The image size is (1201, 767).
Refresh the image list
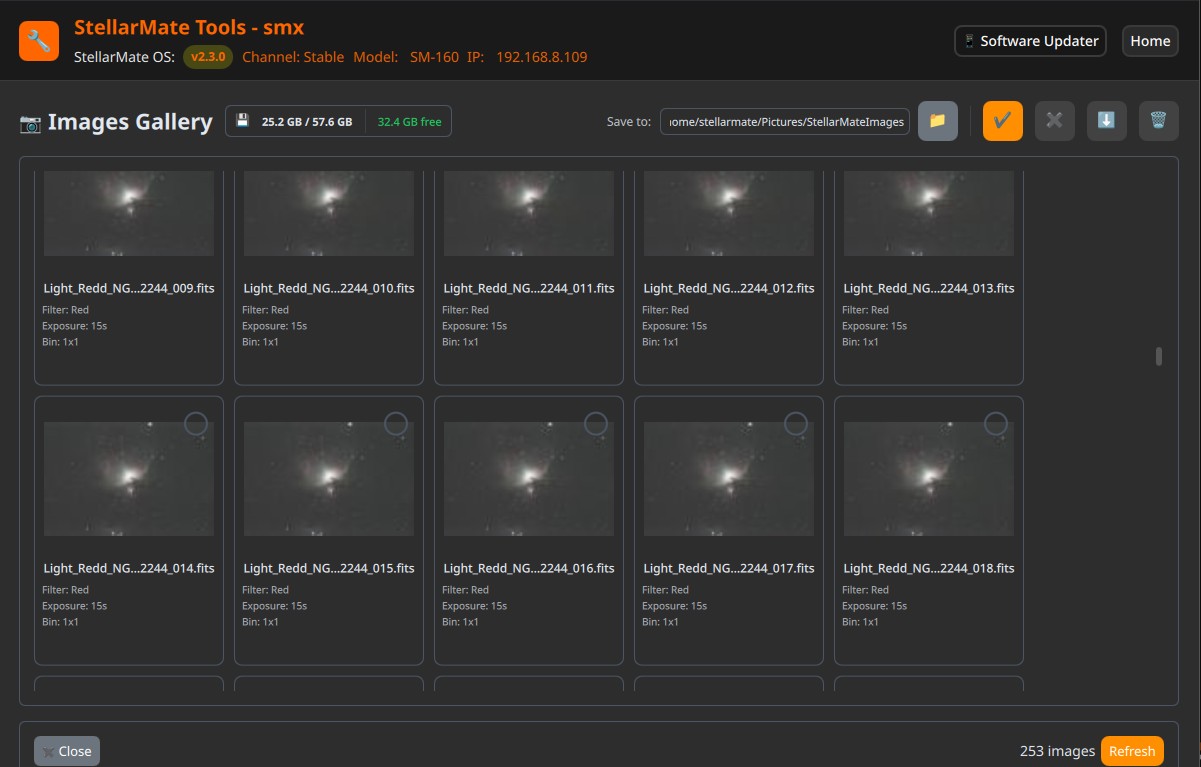[1132, 751]
